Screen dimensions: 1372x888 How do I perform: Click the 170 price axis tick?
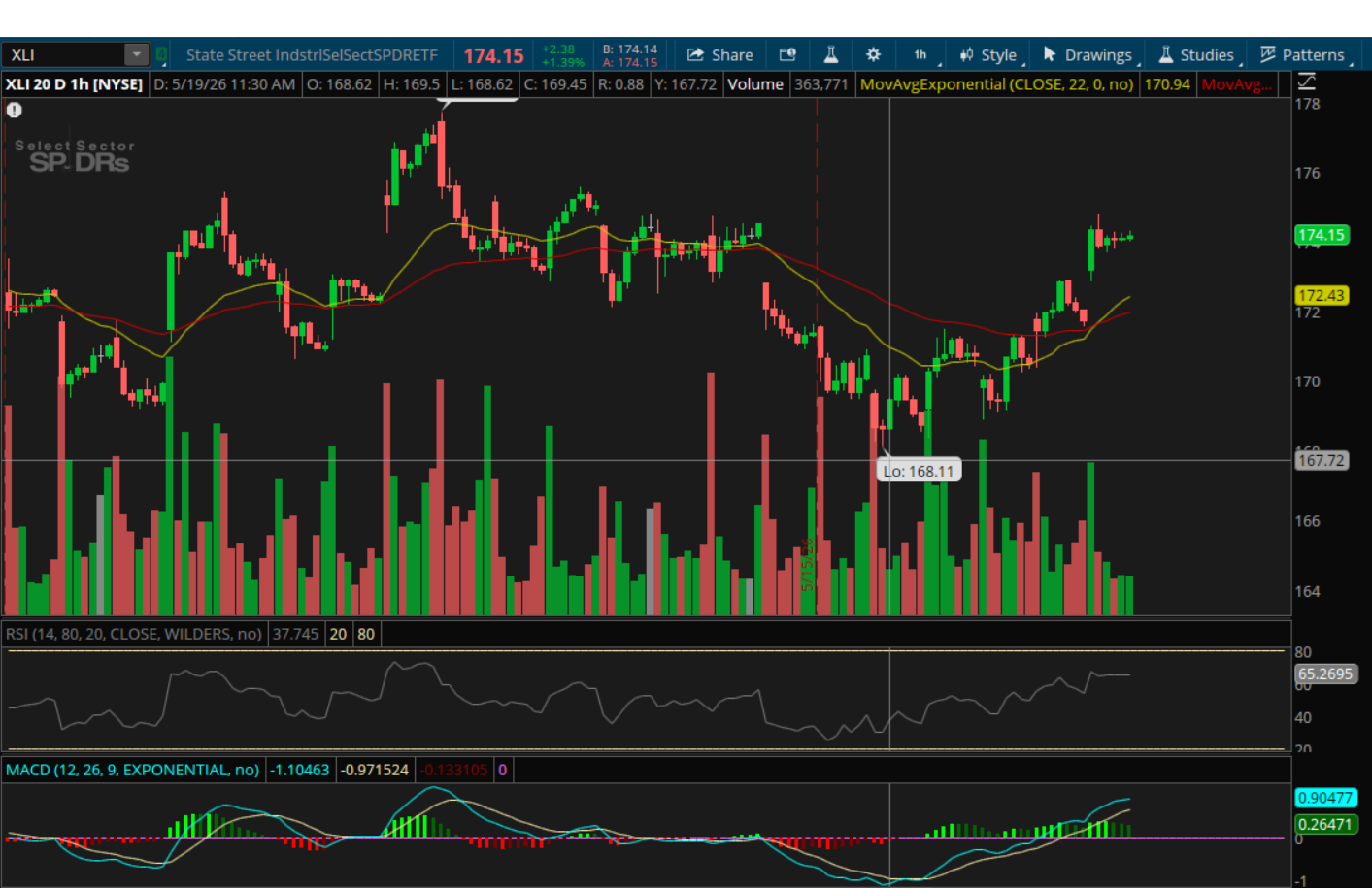(x=1307, y=381)
